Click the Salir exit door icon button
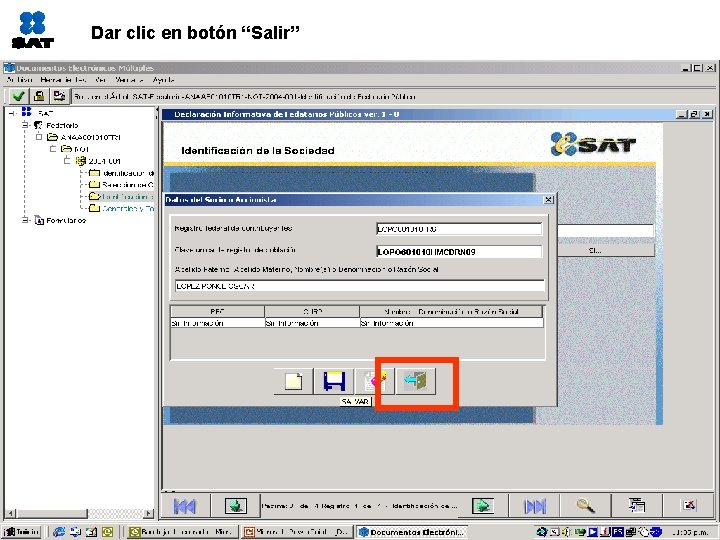 [x=416, y=381]
